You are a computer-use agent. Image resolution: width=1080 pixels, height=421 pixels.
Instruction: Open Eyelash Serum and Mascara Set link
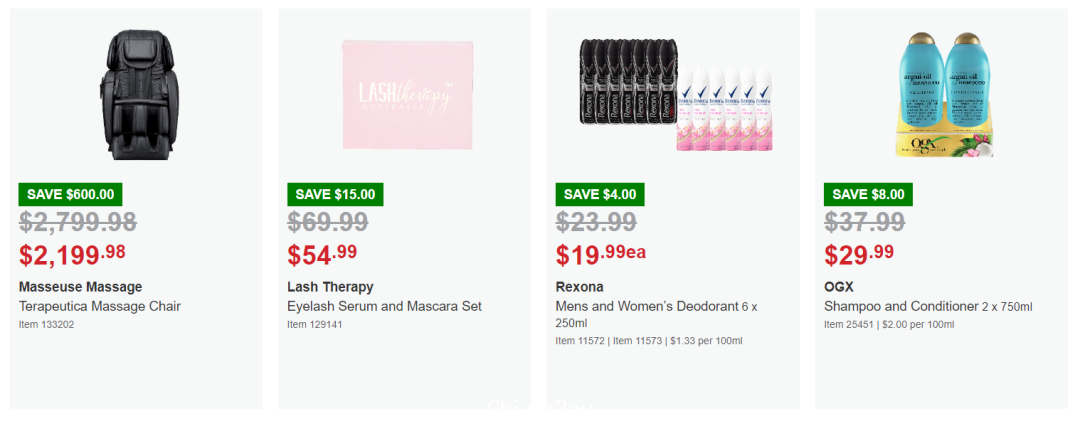tap(384, 307)
